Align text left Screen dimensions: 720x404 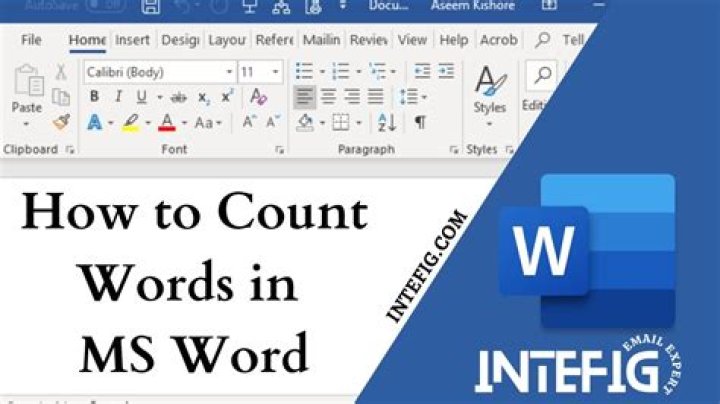(304, 96)
